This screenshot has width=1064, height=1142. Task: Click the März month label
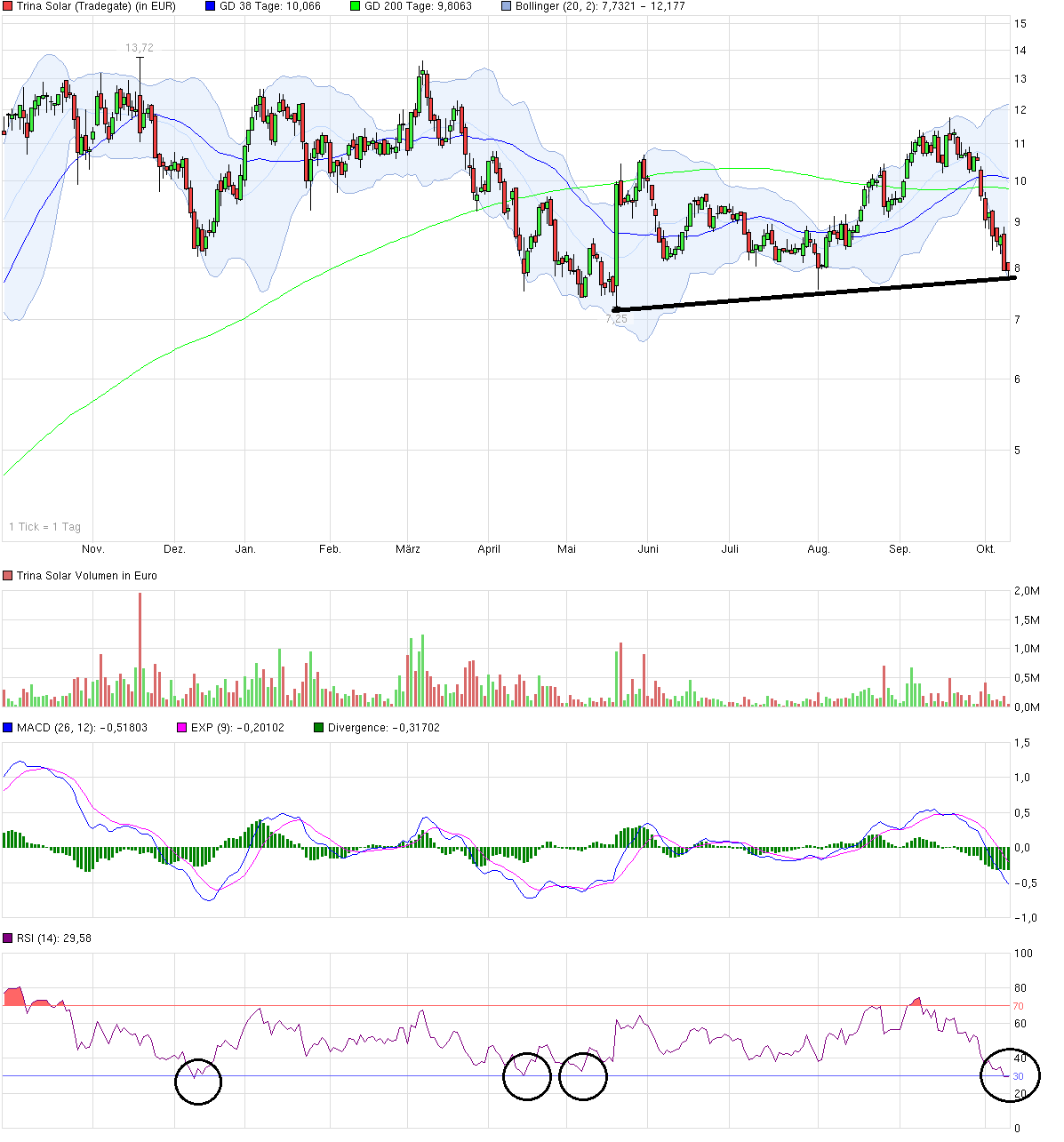(408, 549)
